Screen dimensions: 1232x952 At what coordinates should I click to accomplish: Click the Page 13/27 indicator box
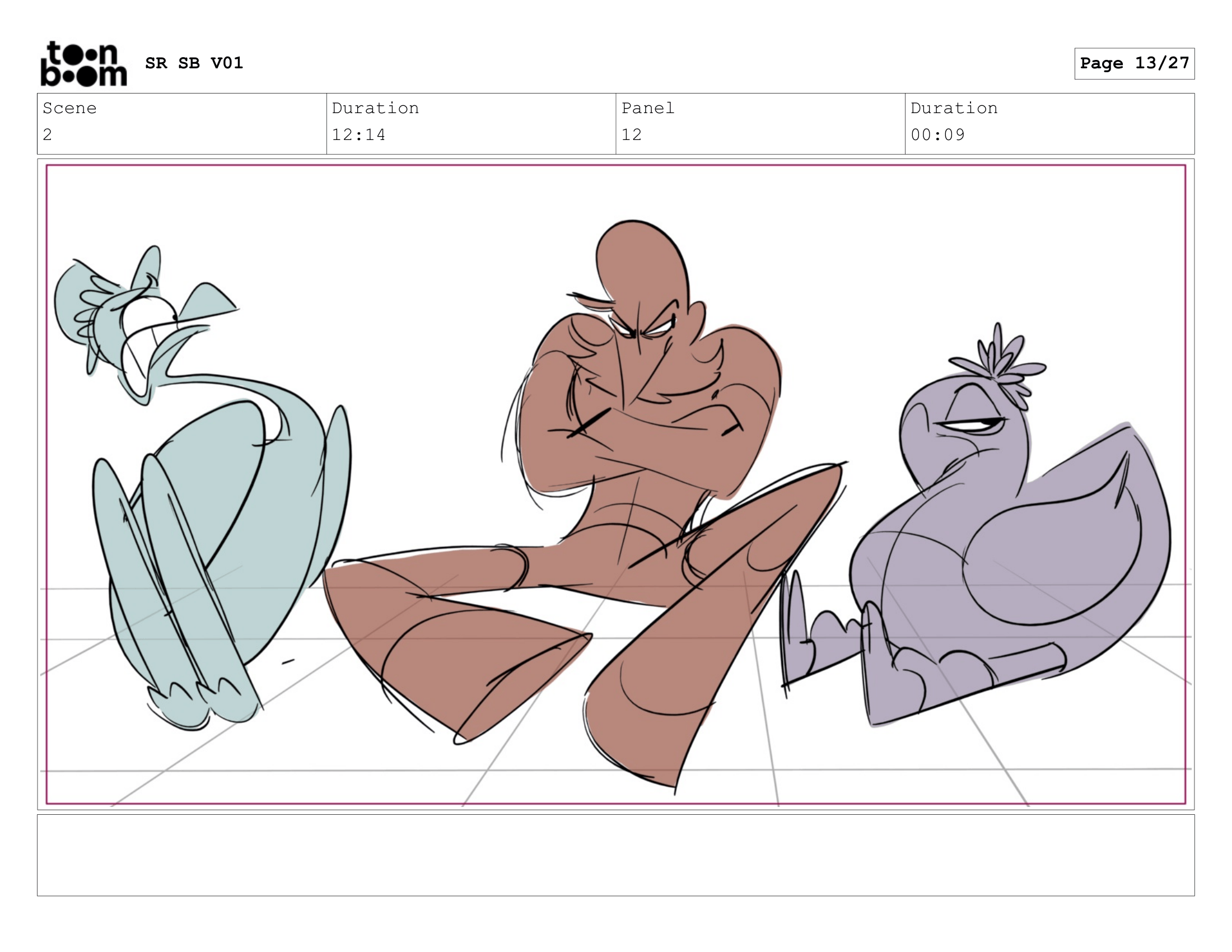1134,63
